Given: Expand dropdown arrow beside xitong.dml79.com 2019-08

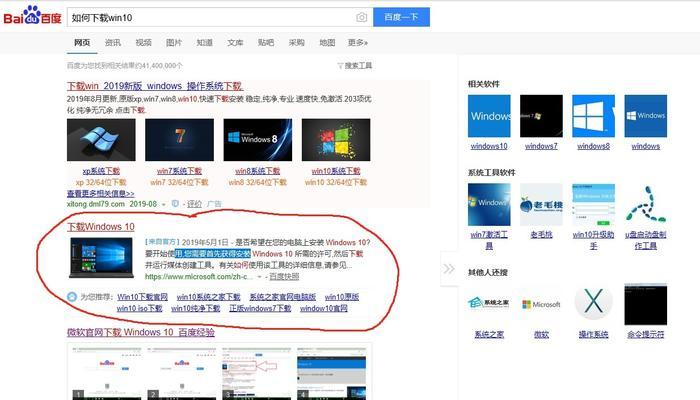Looking at the screenshot, I should (x=164, y=204).
